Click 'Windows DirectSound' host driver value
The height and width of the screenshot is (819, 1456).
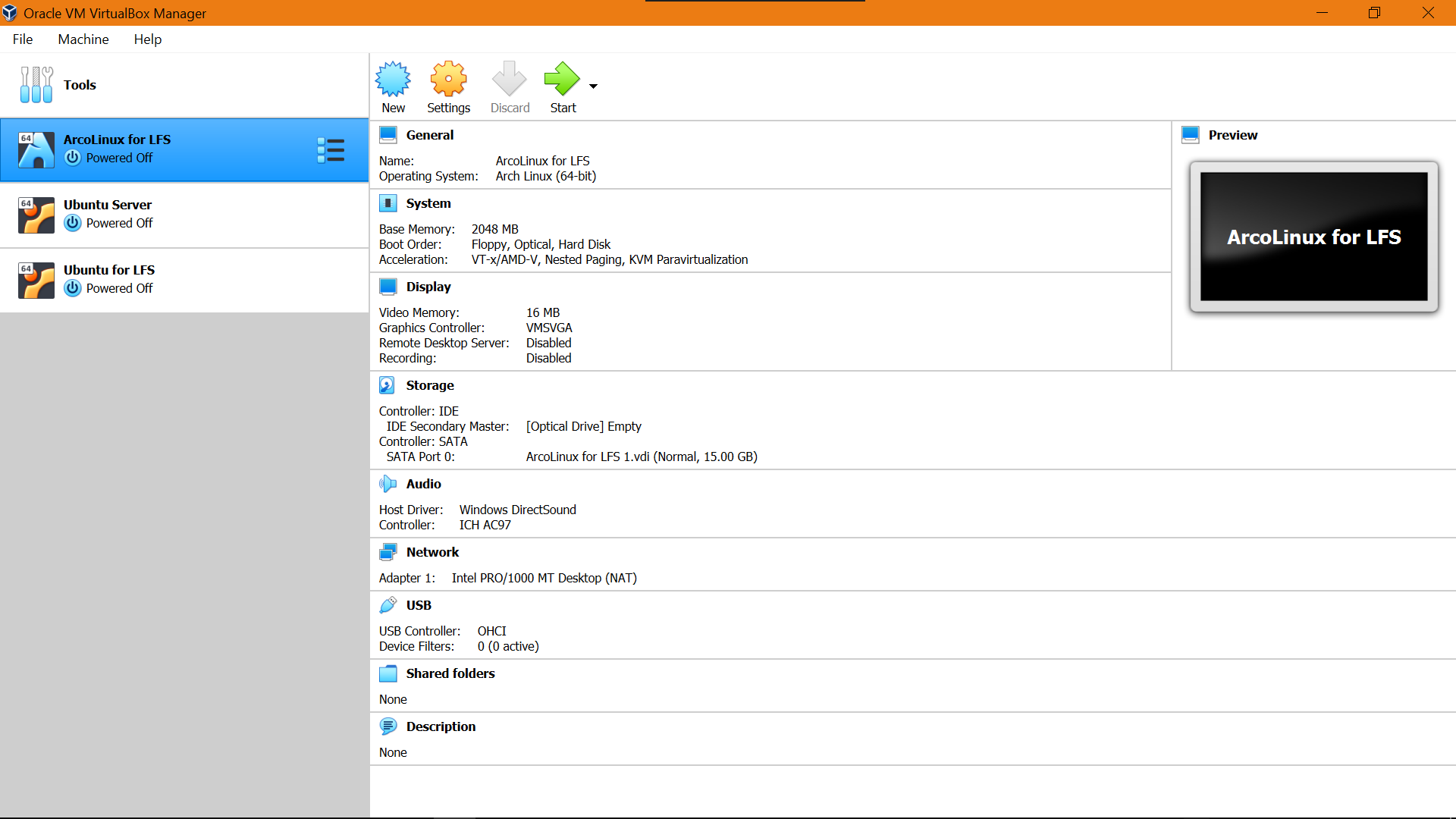(518, 510)
